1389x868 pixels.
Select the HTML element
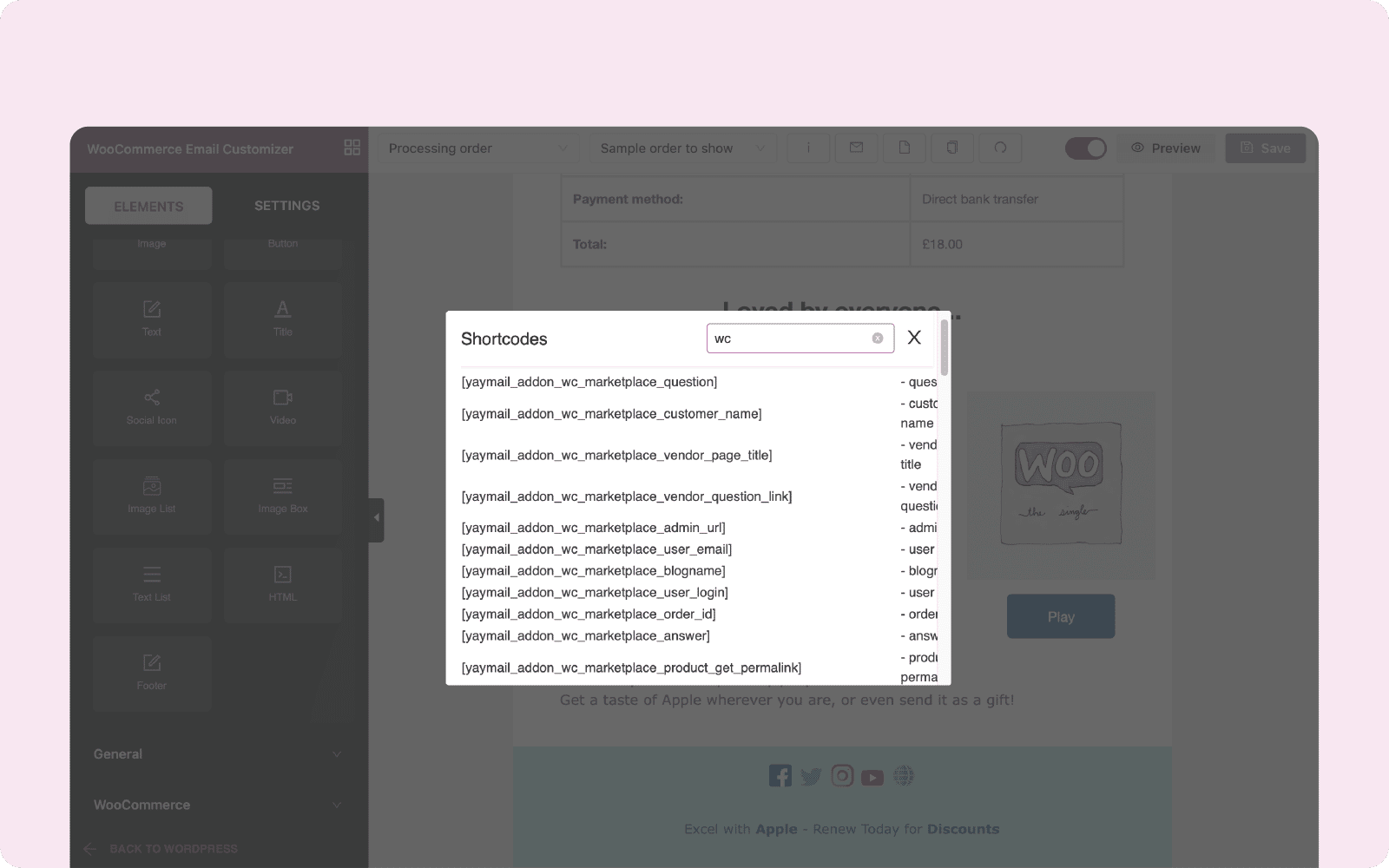pos(283,585)
